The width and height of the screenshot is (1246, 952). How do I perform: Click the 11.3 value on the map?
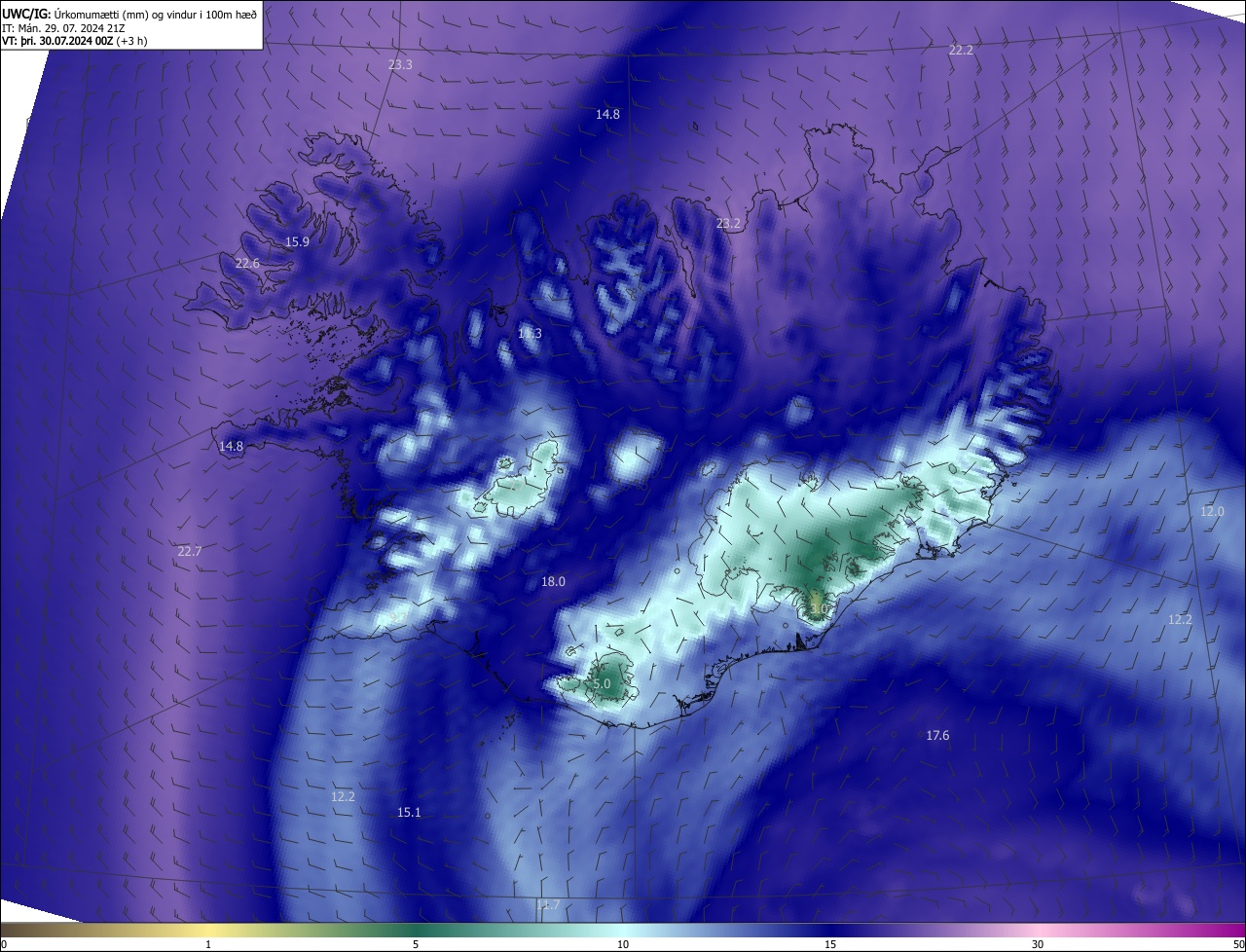click(x=530, y=333)
